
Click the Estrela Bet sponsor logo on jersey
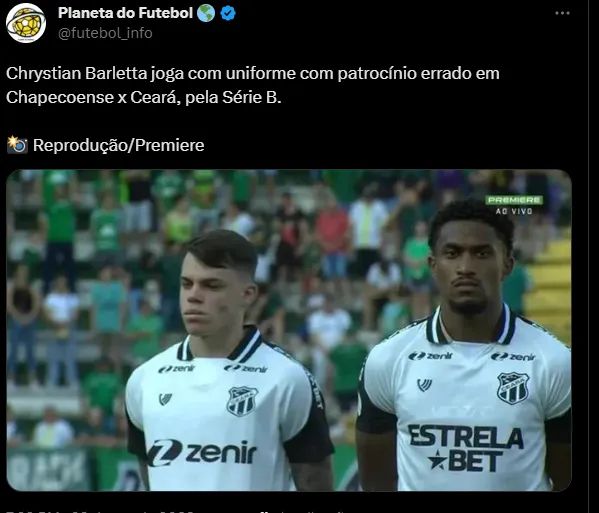click(x=465, y=448)
